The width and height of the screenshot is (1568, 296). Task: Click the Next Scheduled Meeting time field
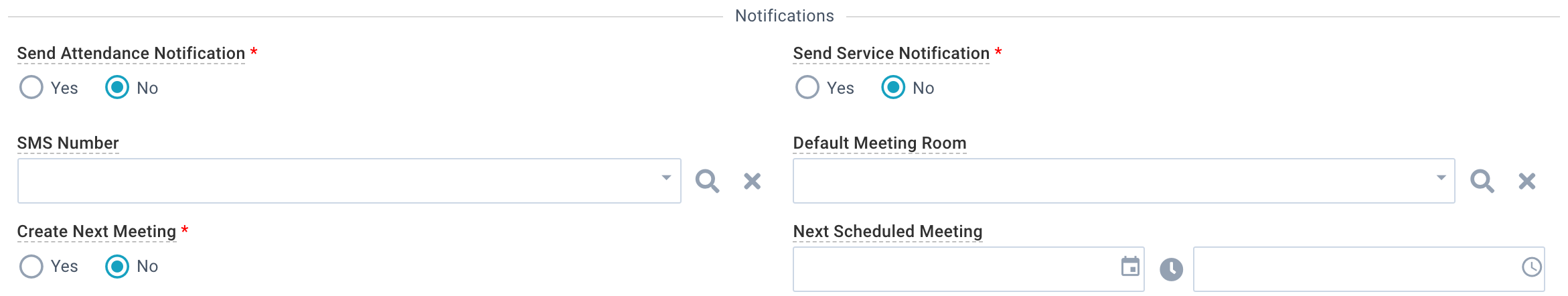1369,269
